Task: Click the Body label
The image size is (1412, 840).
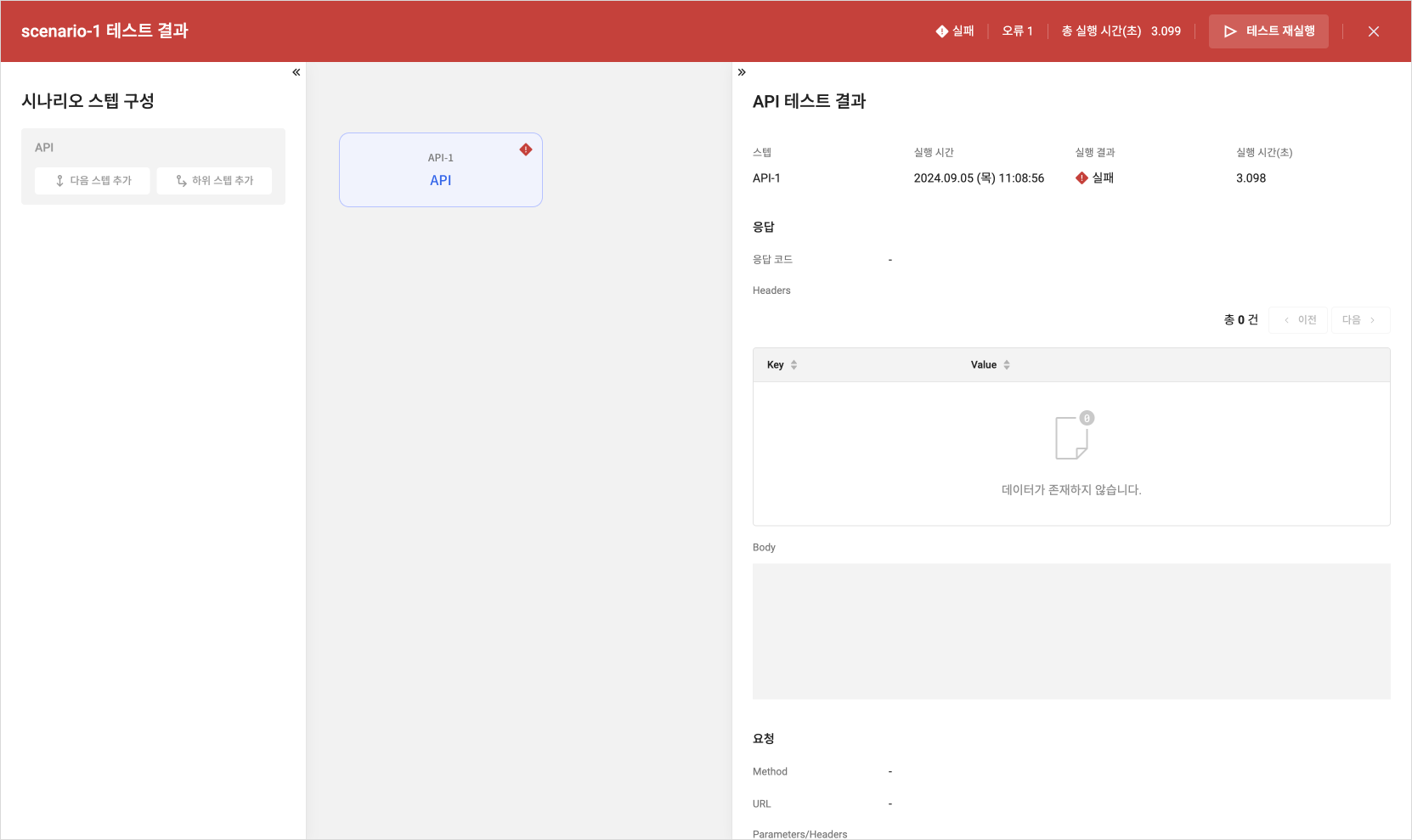Action: pos(764,548)
